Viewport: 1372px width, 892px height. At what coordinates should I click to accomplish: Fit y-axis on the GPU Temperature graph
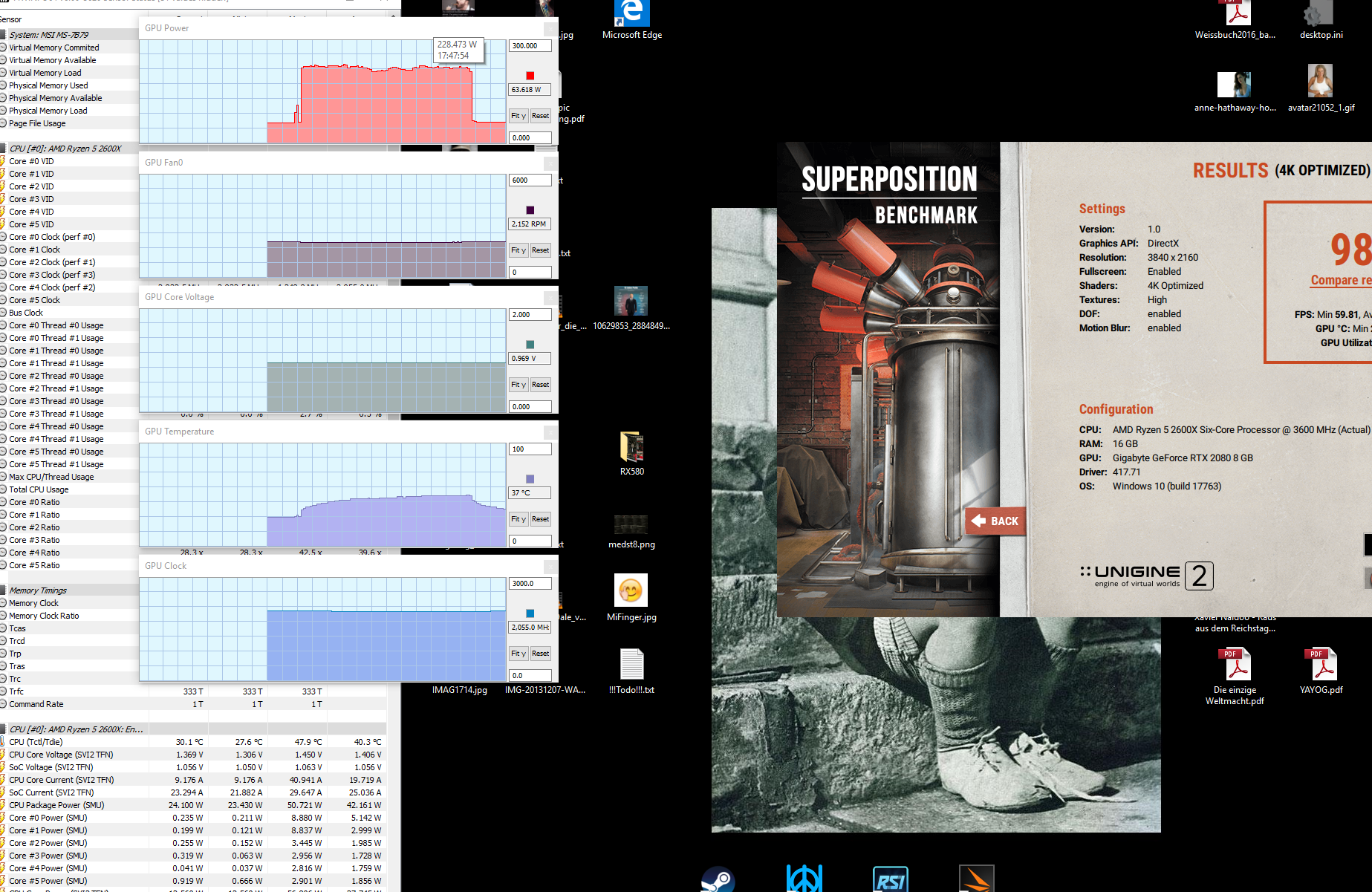click(x=518, y=519)
